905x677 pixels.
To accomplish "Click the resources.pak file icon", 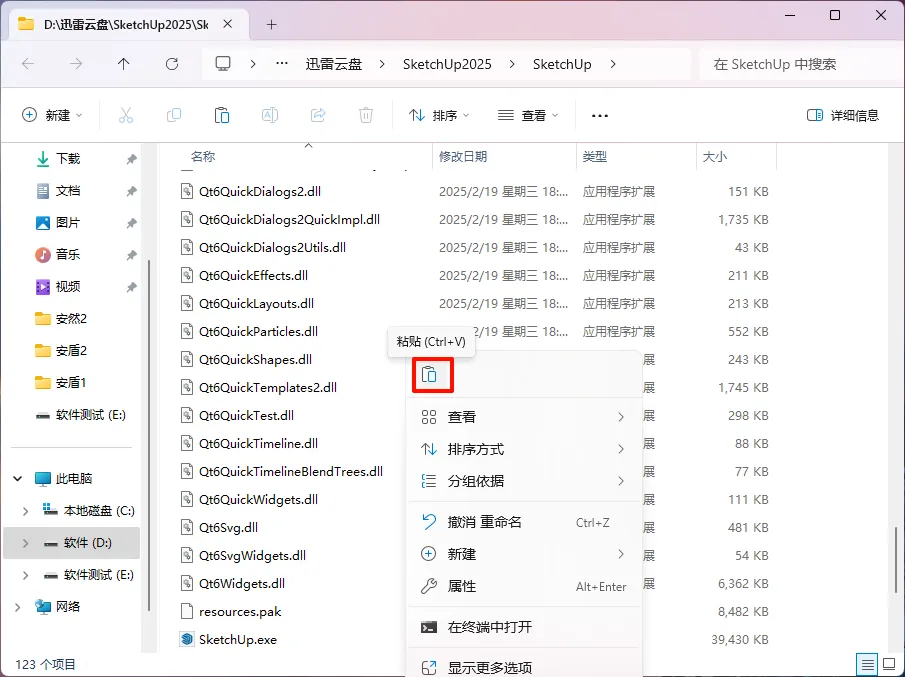I will 187,611.
